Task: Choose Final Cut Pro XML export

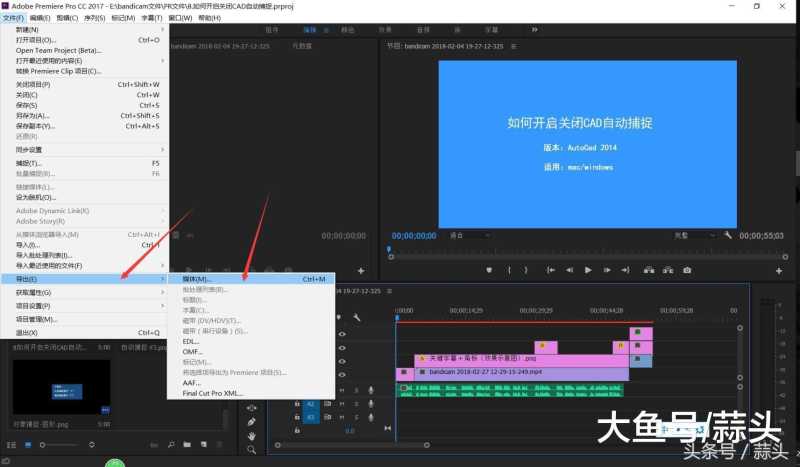Action: tap(251, 394)
